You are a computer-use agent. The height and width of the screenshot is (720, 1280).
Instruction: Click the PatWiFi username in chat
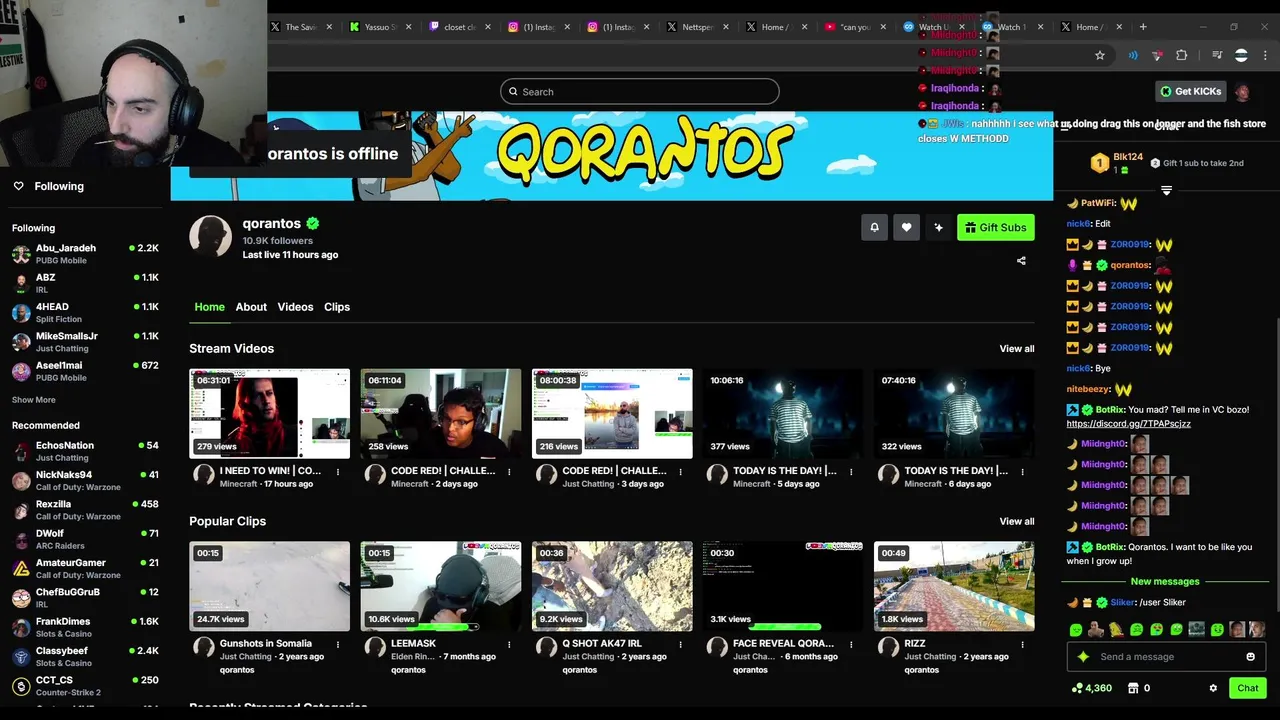click(1098, 203)
